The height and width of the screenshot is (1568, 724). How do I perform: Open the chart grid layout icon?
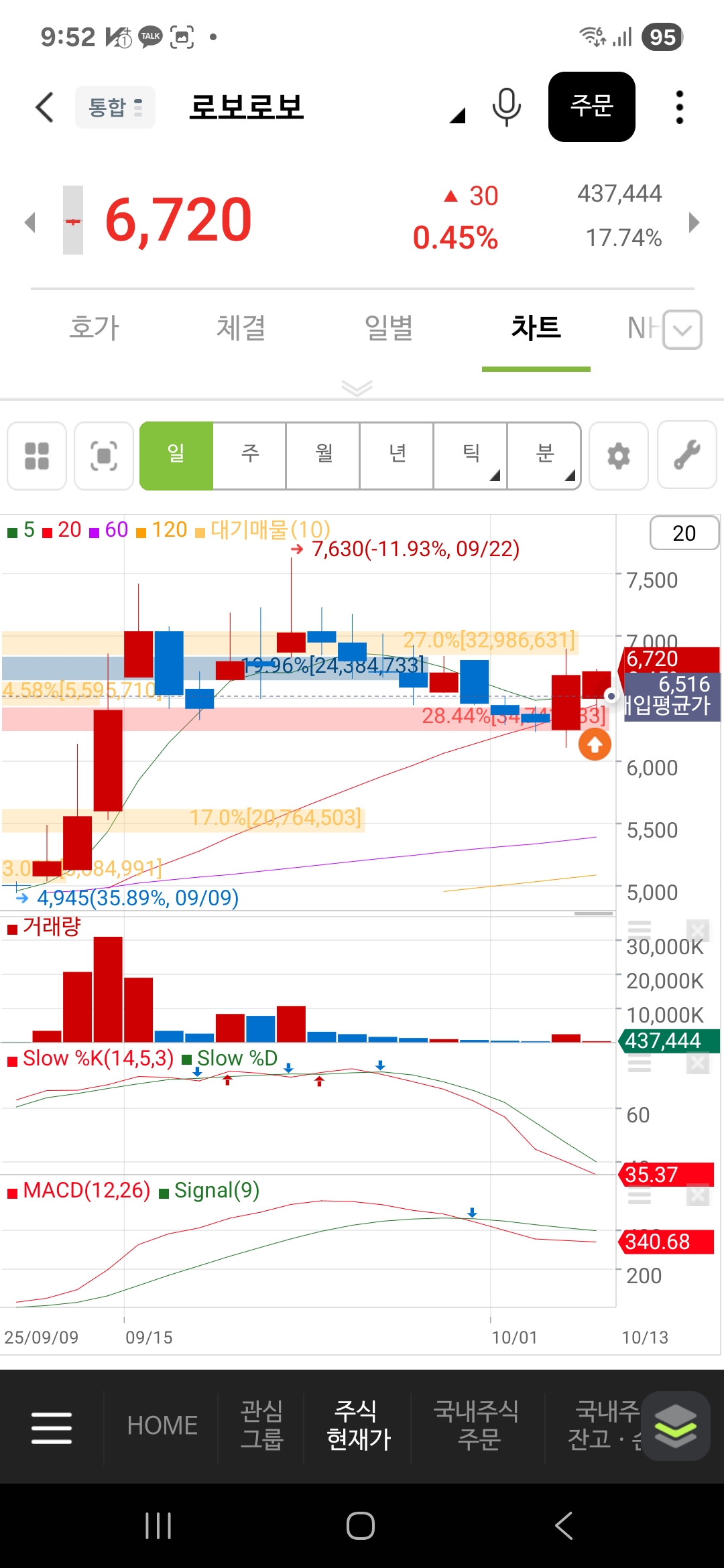pos(37,456)
